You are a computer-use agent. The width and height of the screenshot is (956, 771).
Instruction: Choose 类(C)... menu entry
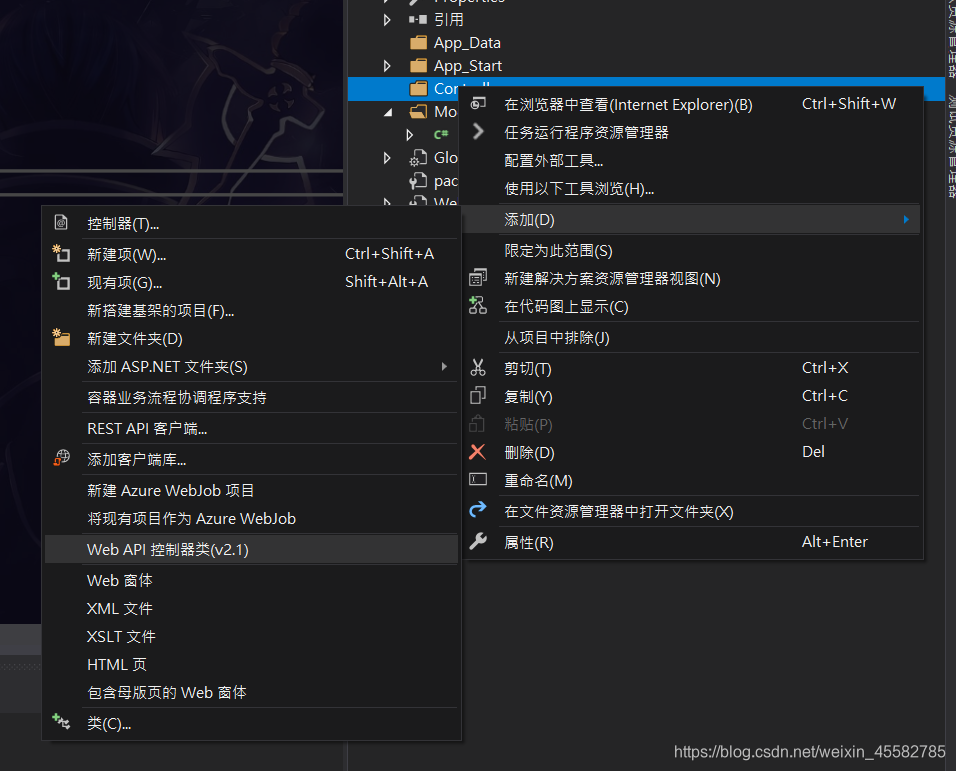(x=251, y=723)
